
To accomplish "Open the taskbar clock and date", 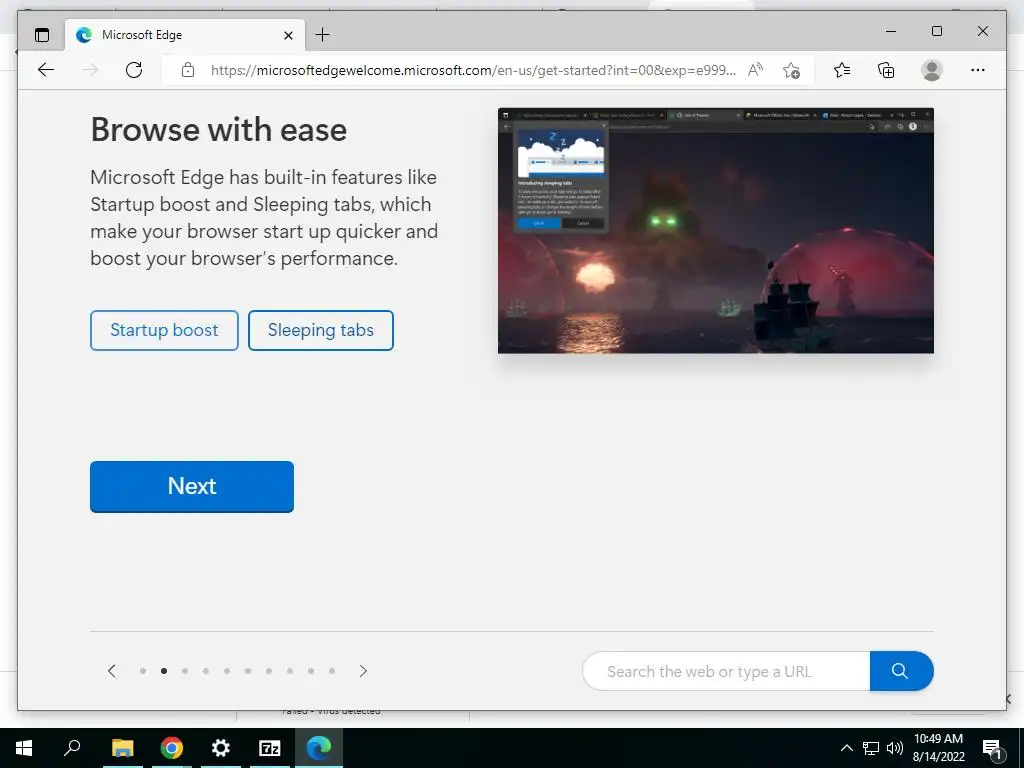I will (938, 748).
